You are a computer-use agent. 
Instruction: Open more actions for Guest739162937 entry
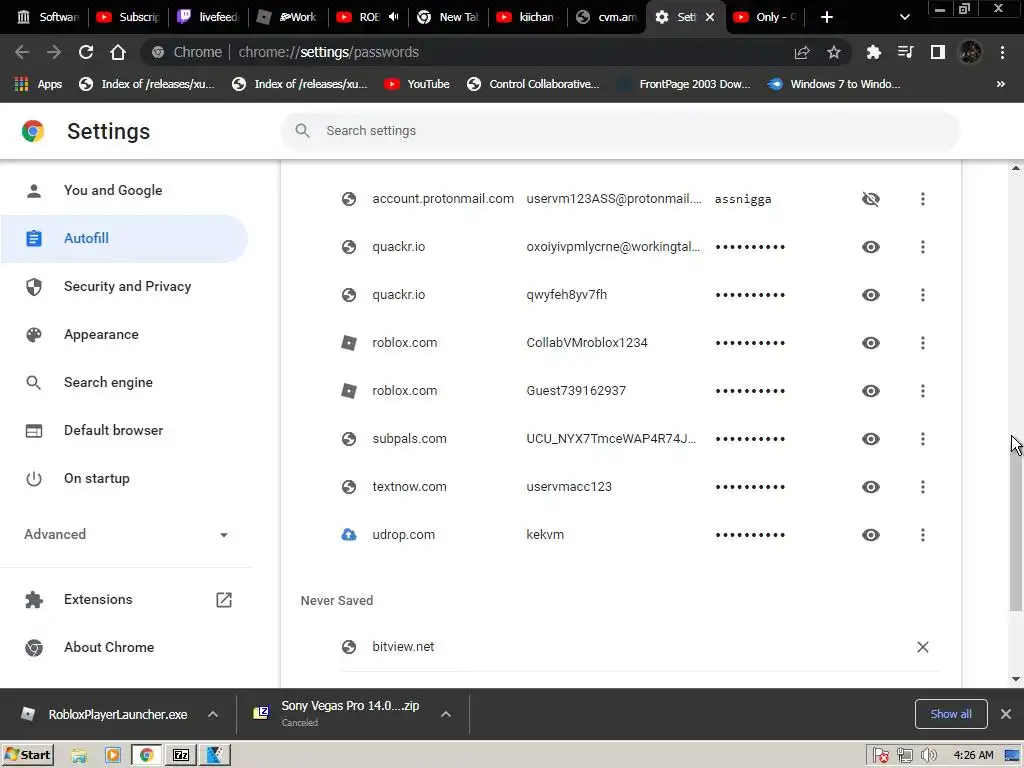[922, 391]
